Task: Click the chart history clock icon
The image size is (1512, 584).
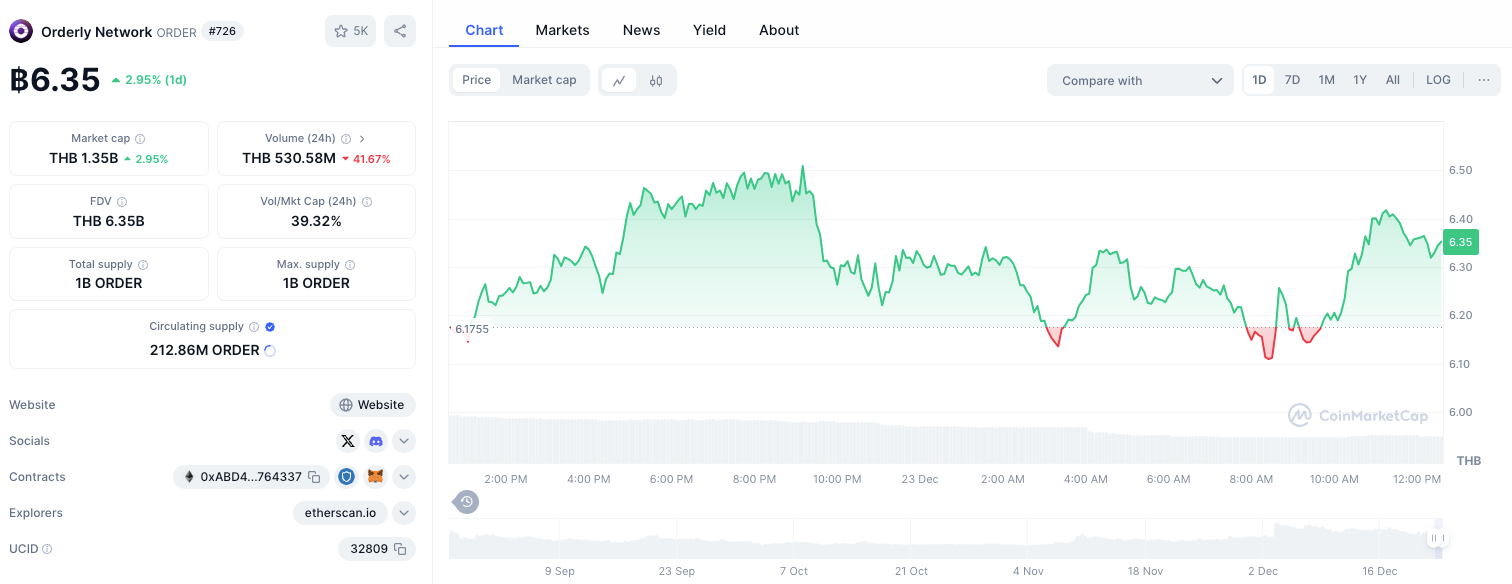Action: (x=466, y=502)
